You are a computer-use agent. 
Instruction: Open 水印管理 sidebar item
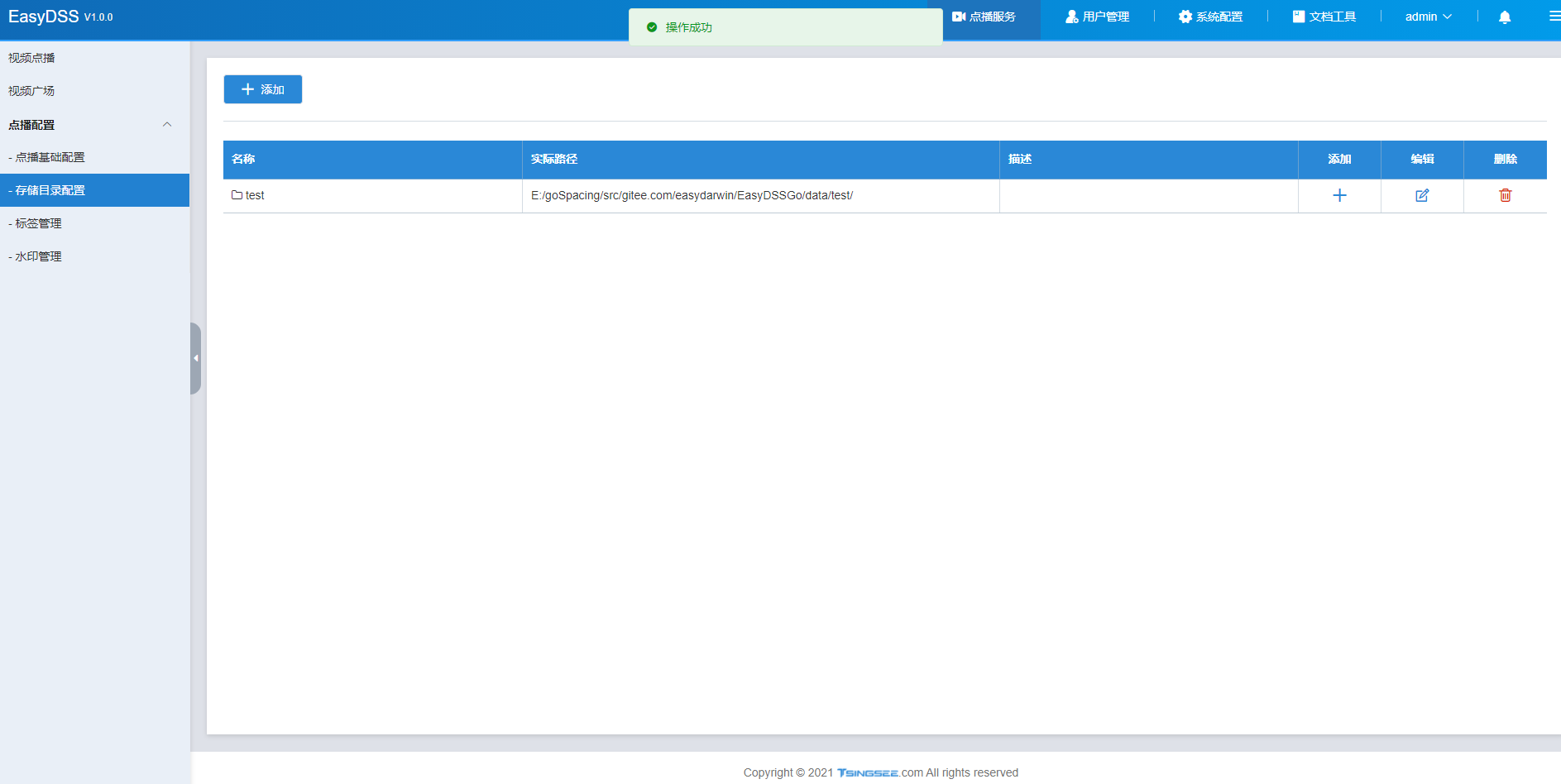[x=95, y=256]
